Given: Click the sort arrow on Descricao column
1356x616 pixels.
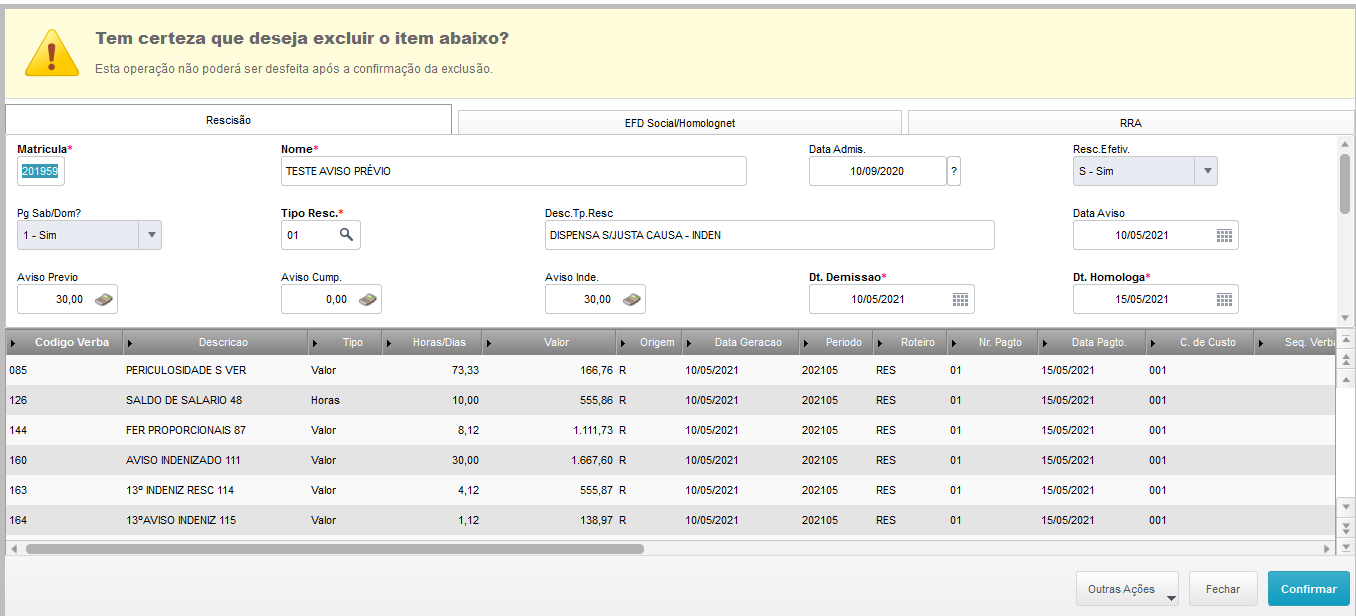Looking at the screenshot, I should [130, 343].
